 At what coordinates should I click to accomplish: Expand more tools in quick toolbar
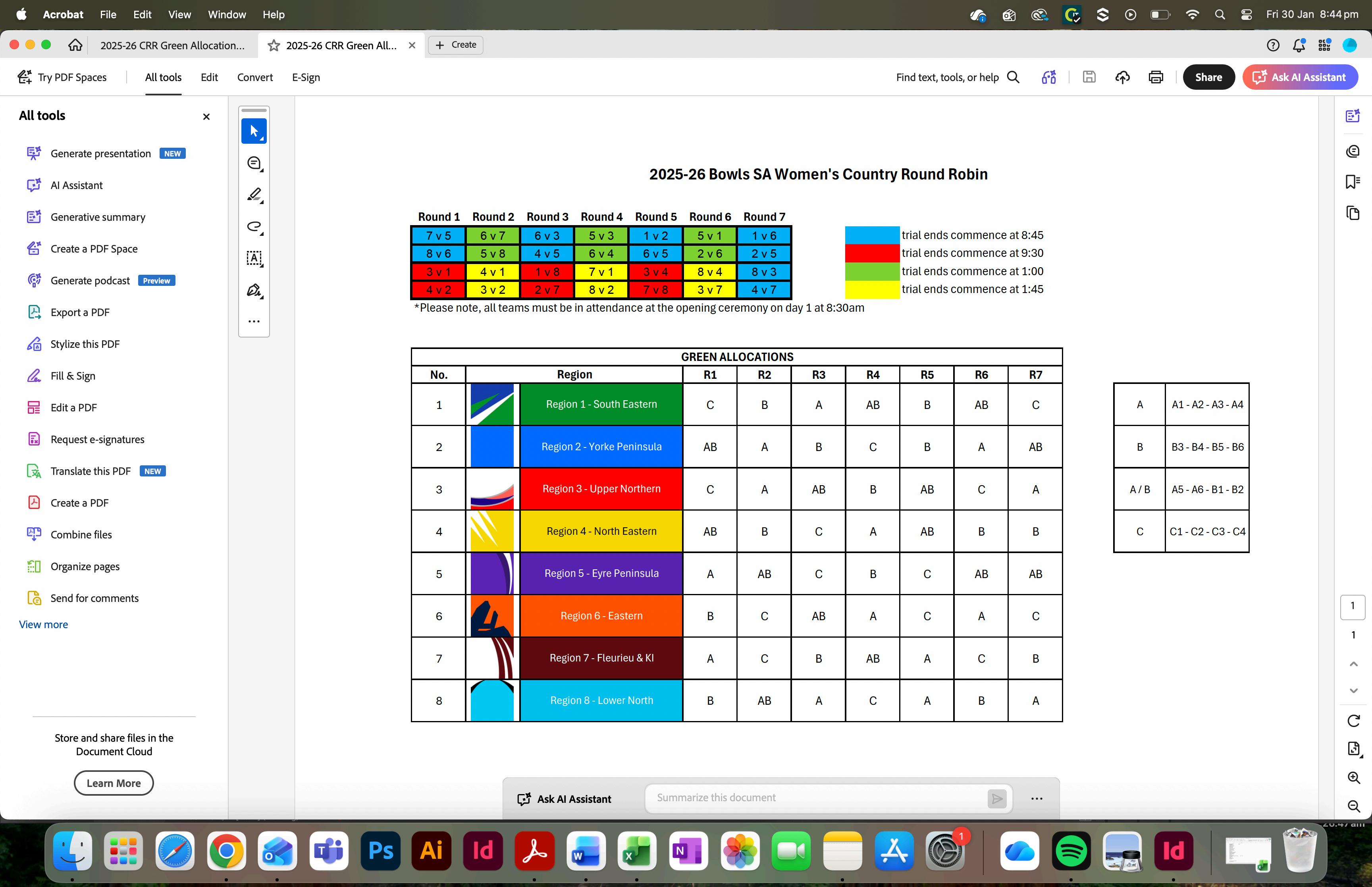254,321
